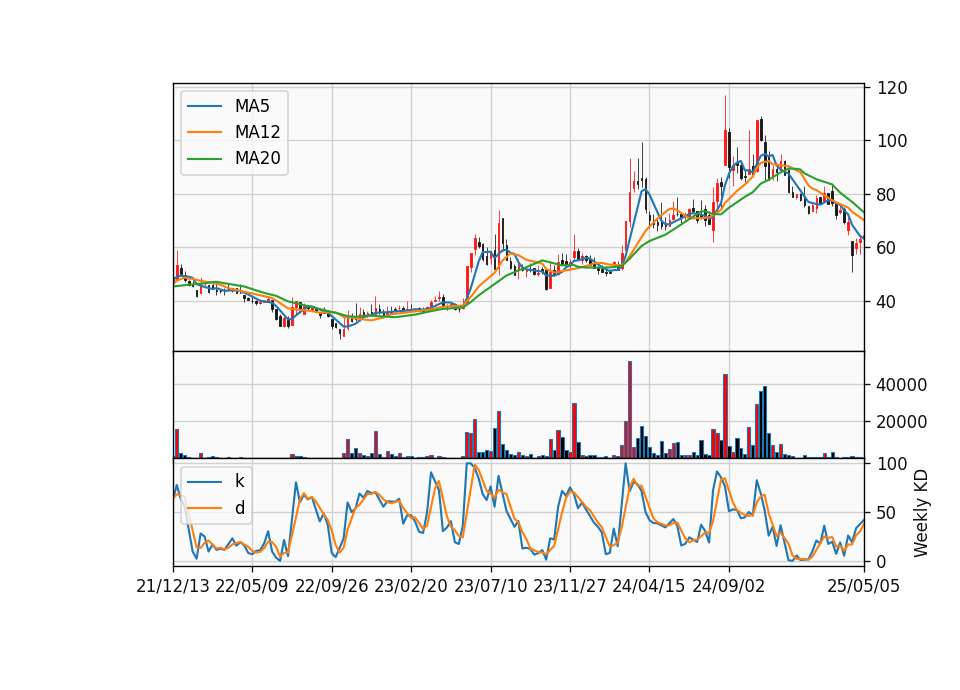Click the 60 price axis tick label

pyautogui.click(x=887, y=248)
